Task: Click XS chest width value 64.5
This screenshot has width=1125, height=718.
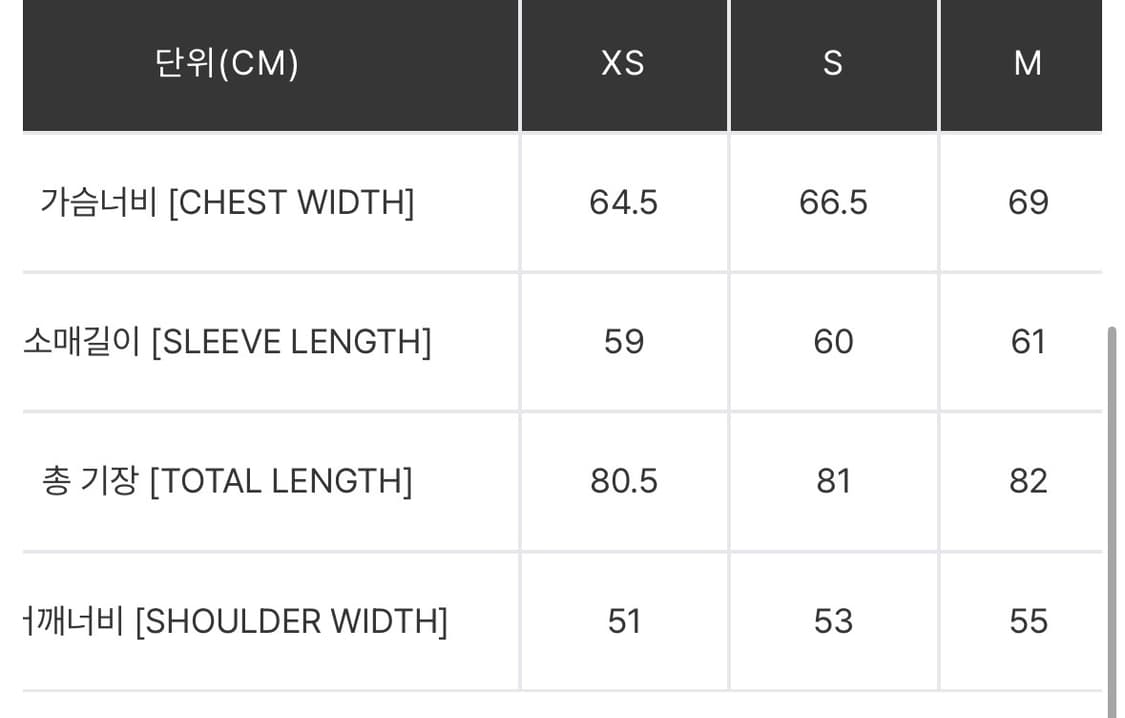Action: pos(623,203)
